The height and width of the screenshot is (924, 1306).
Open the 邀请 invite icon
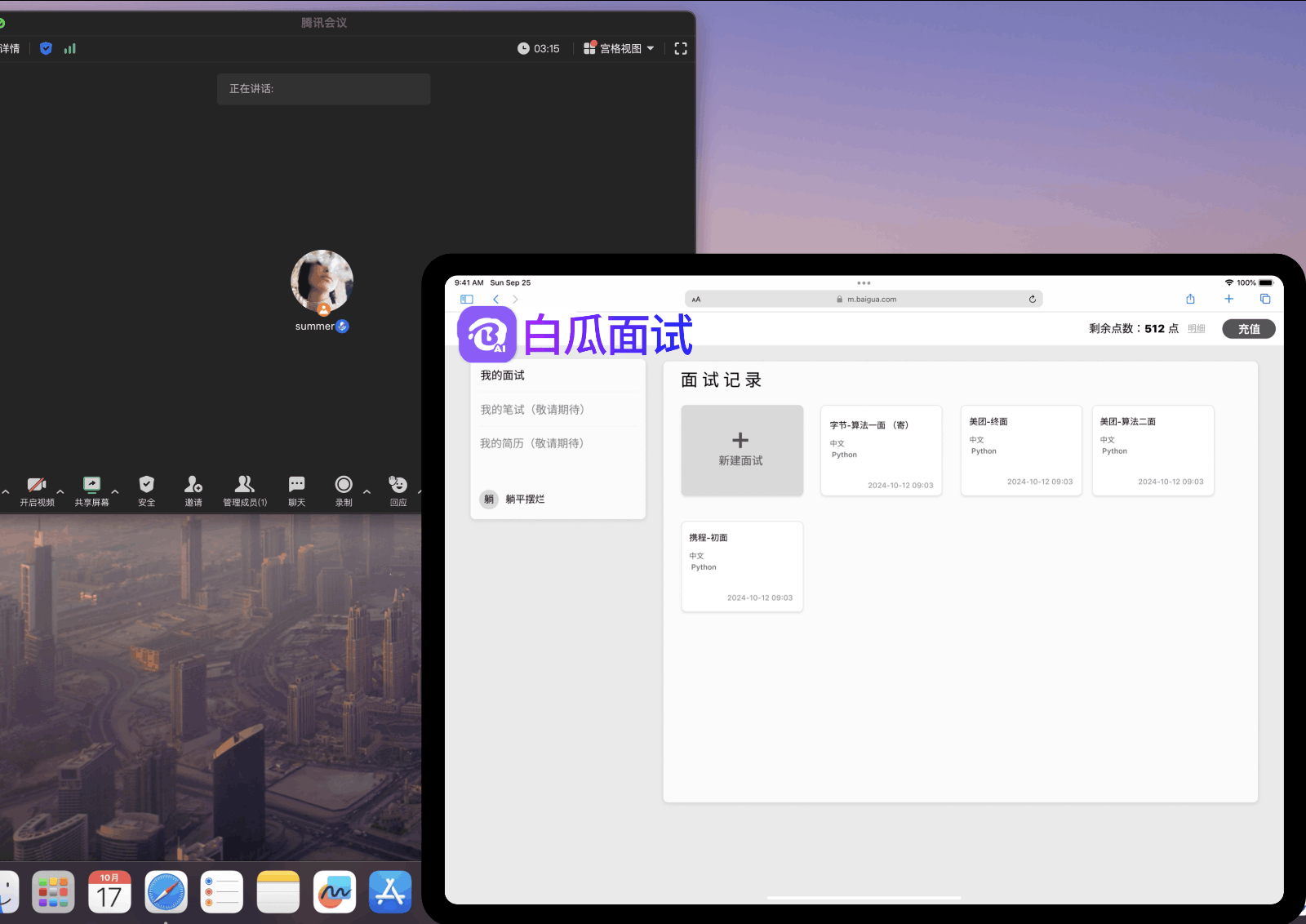coord(193,484)
